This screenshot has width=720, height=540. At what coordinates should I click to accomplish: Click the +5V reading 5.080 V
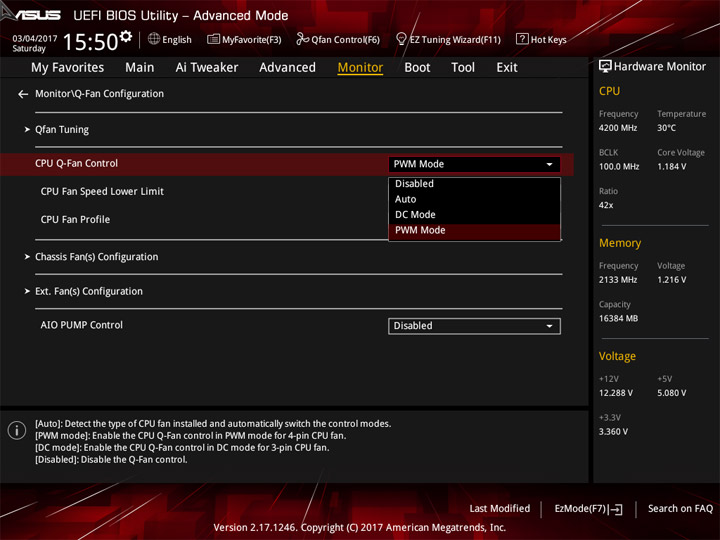tap(671, 393)
